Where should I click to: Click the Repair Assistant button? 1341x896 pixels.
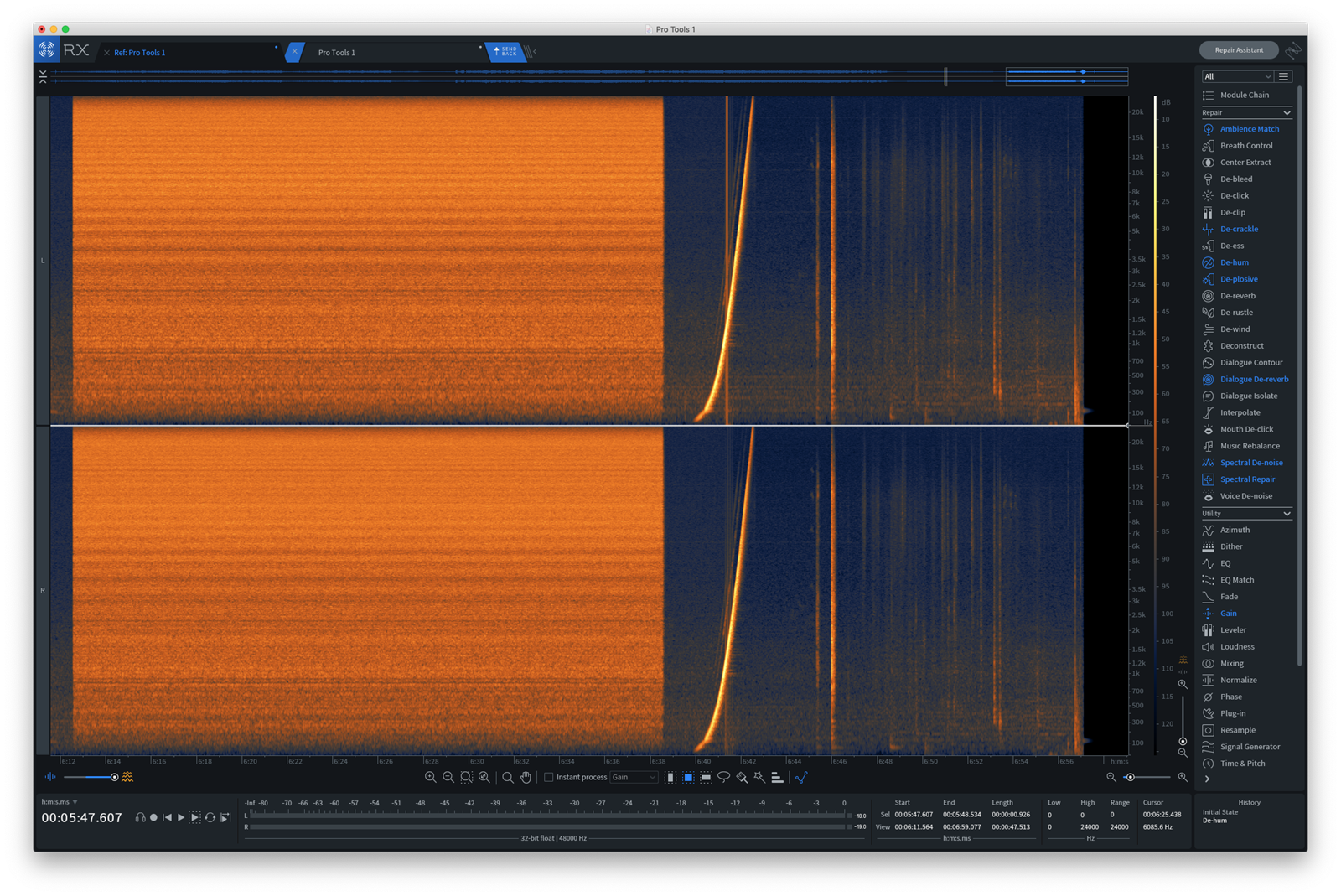coord(1238,50)
